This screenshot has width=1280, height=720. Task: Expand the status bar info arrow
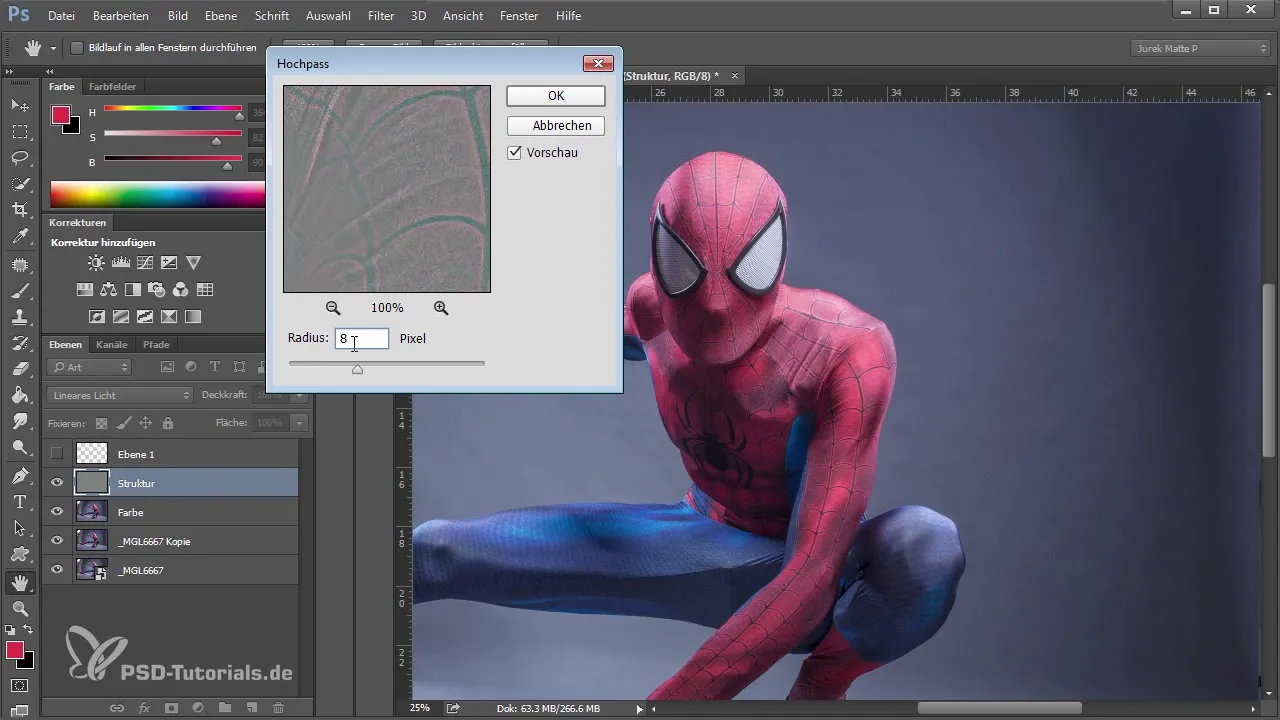(640, 709)
